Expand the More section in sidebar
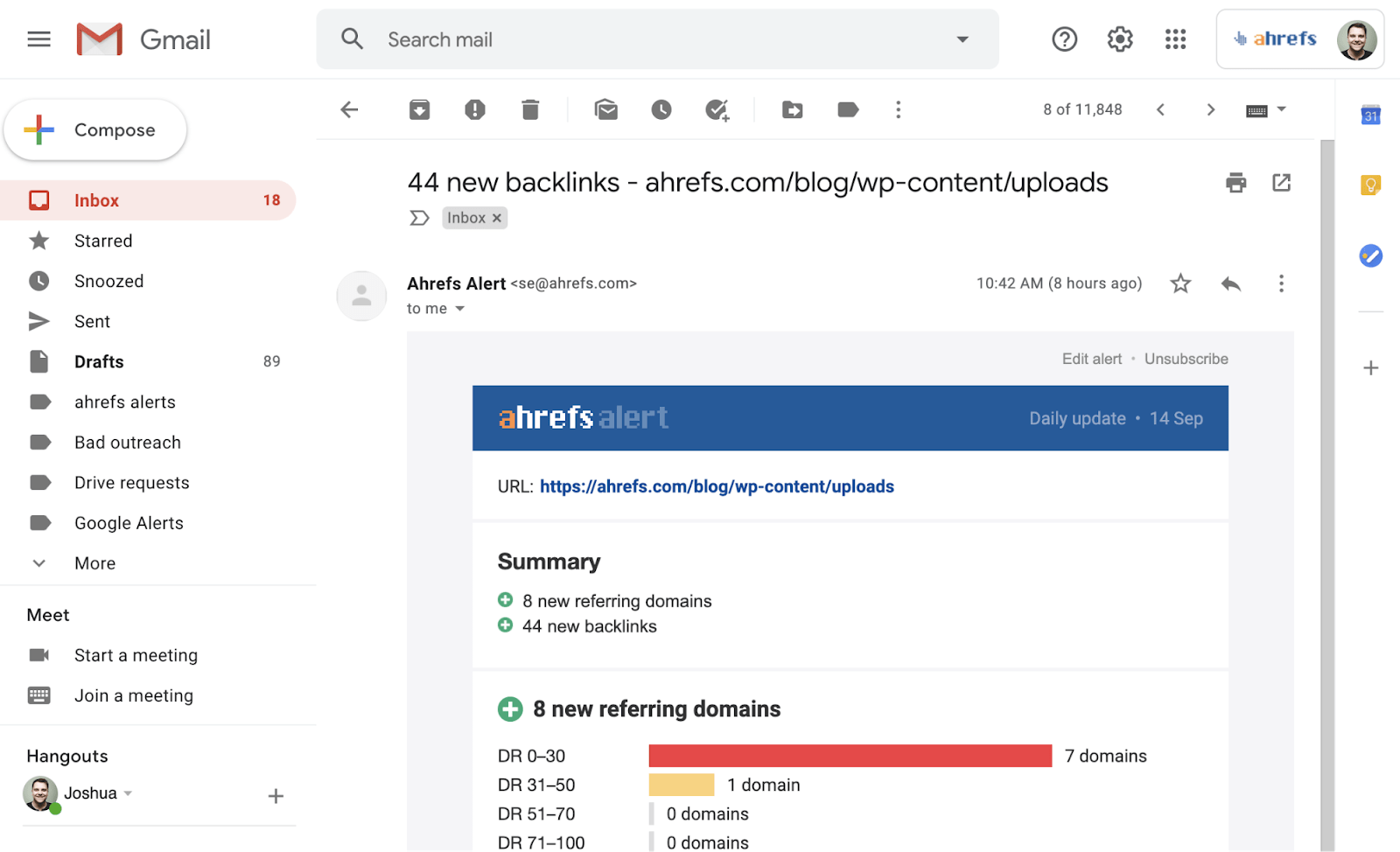Viewport: 1400px width, 852px height. click(x=94, y=562)
